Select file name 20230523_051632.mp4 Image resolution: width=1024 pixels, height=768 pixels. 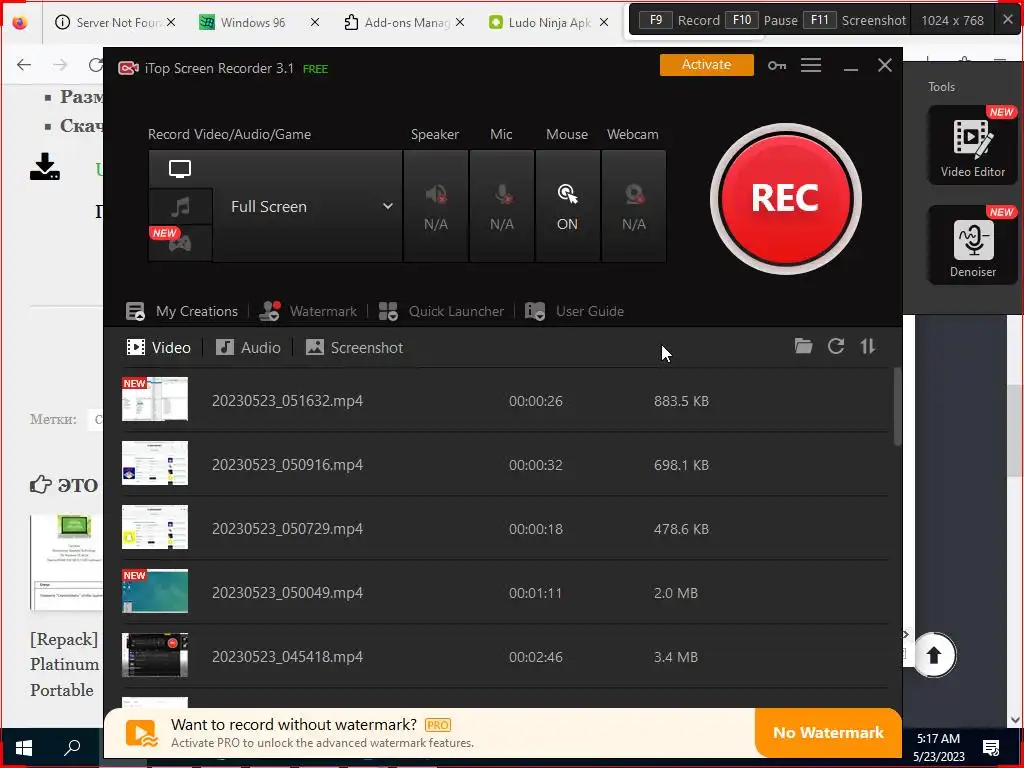(x=287, y=401)
